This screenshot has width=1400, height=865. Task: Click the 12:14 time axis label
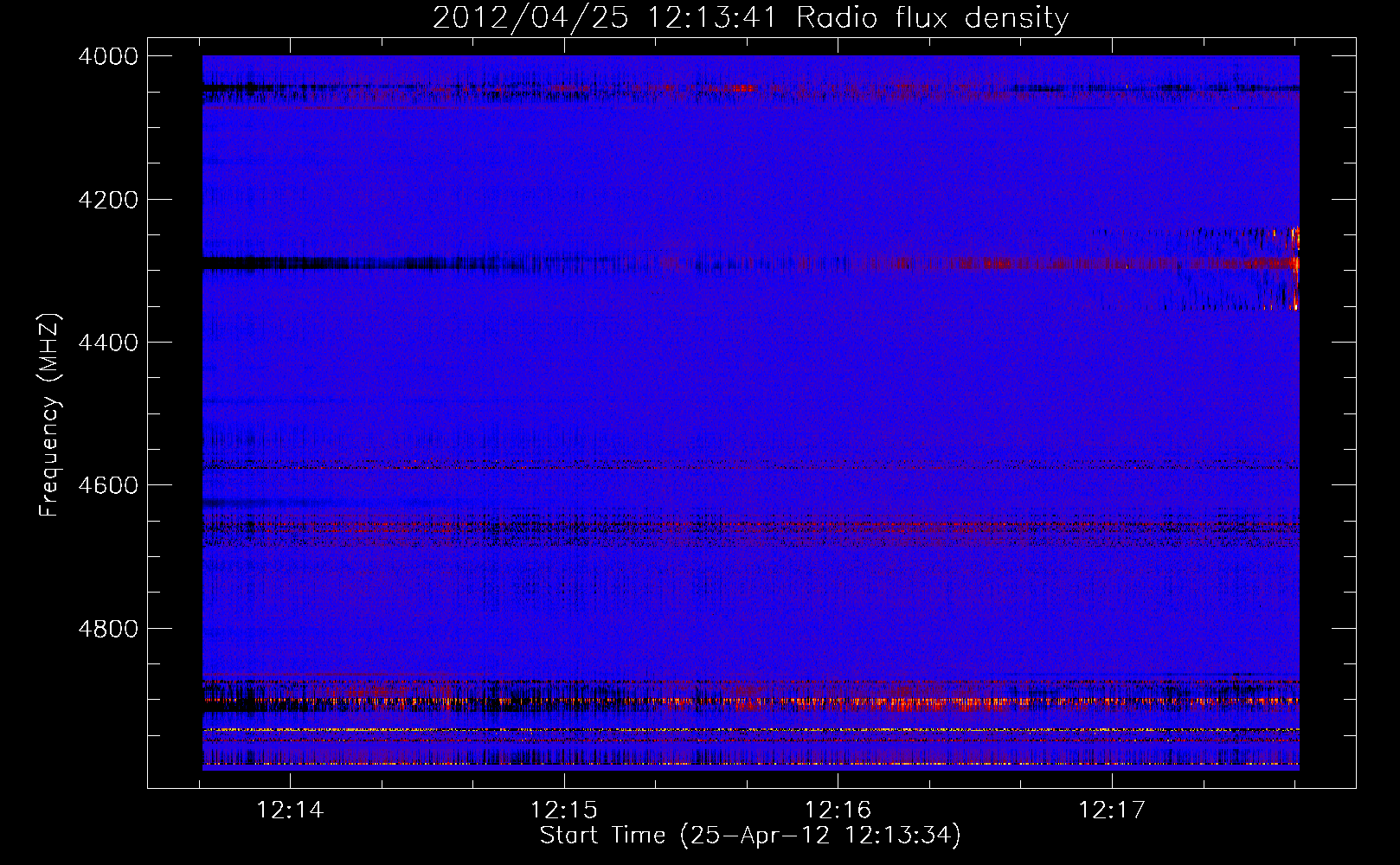[290, 810]
